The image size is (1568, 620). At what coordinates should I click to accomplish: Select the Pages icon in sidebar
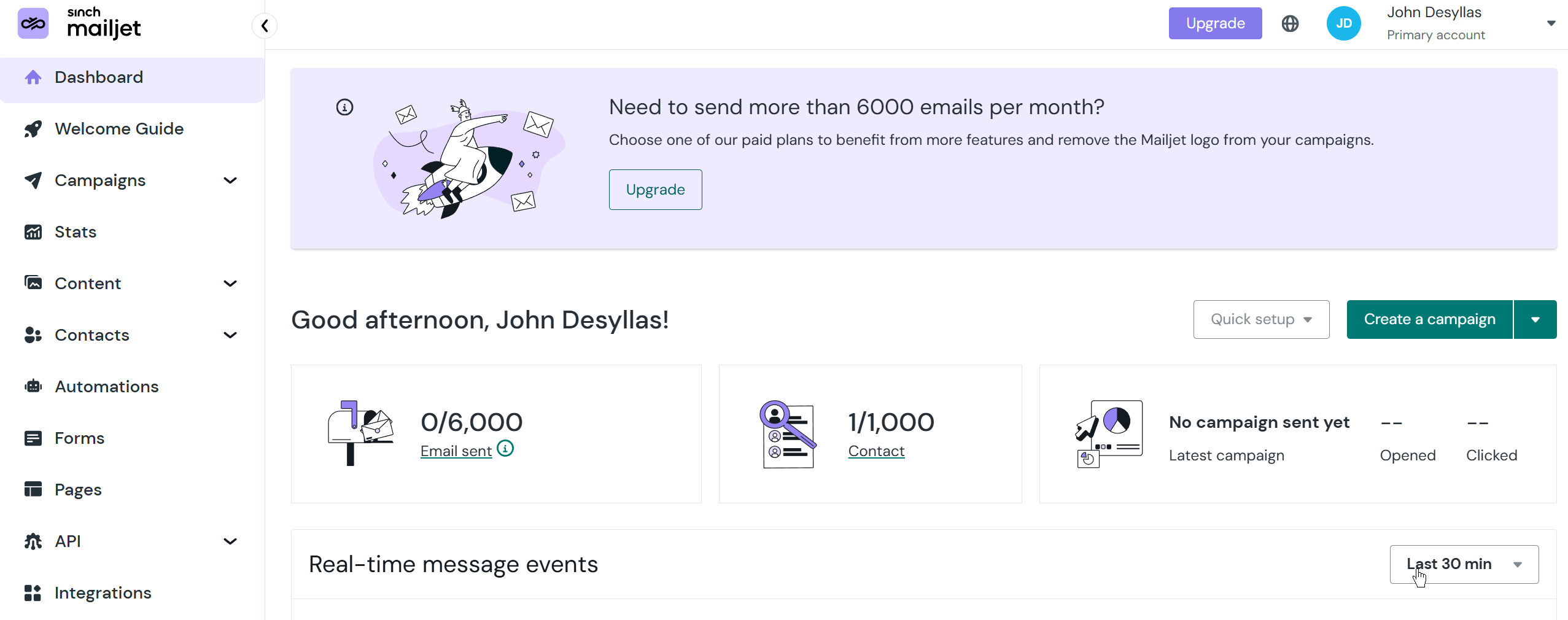tap(33, 489)
